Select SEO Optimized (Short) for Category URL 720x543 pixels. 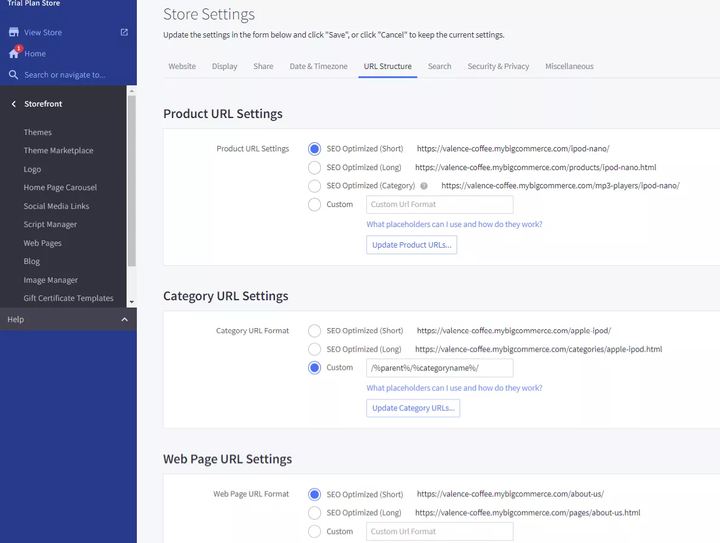point(315,331)
